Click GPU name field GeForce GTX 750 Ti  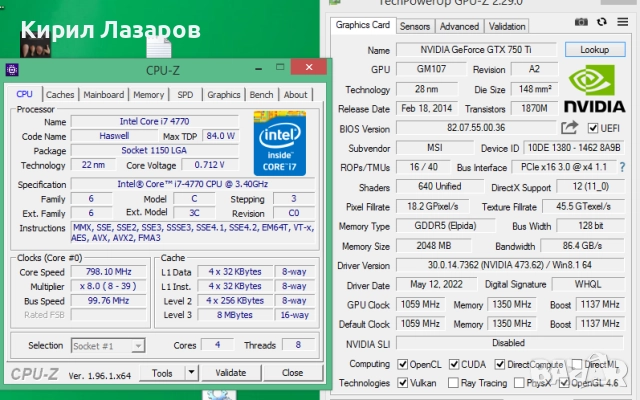point(476,50)
